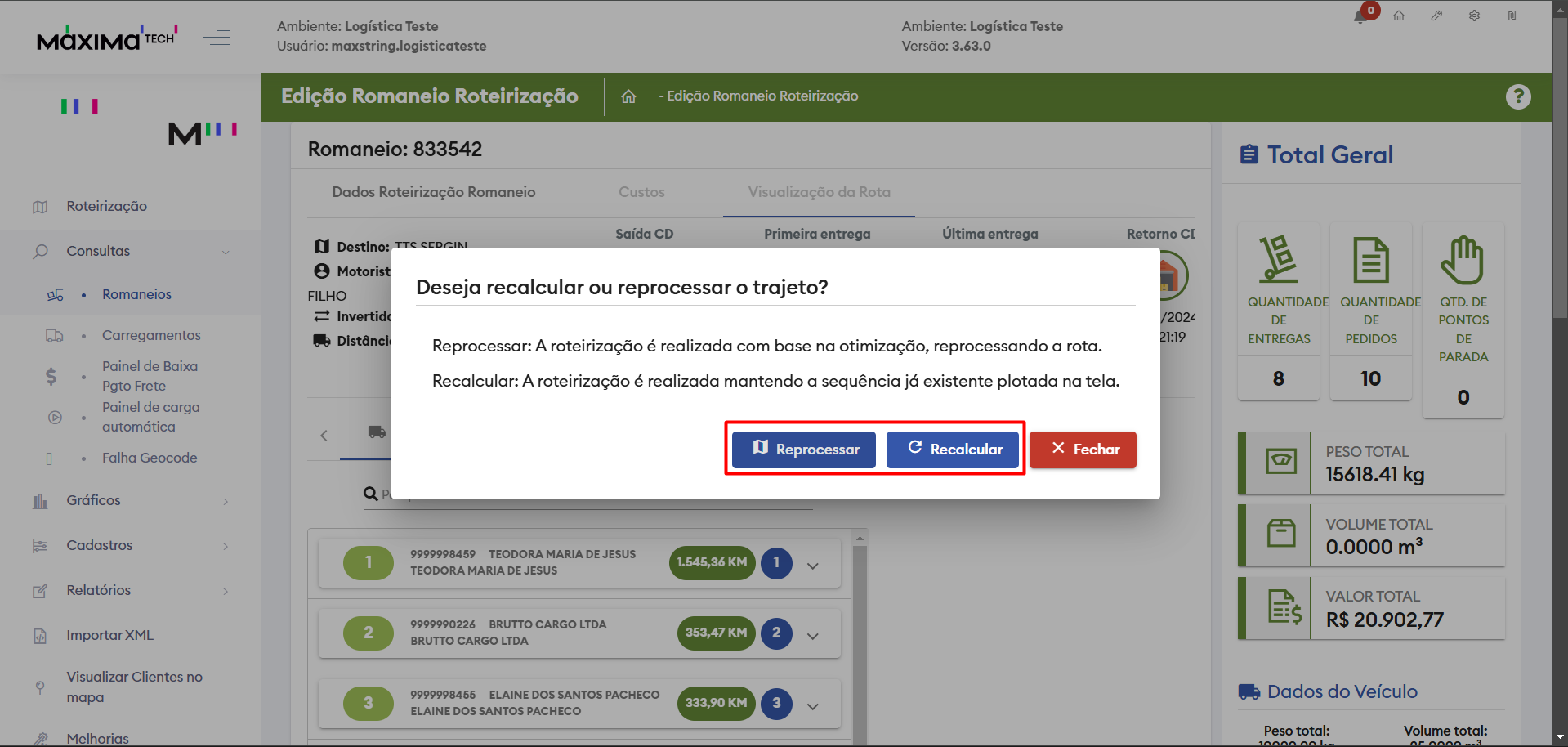Screen dimensions: 1568x747
Task: Open the home icon in top bar
Action: [1399, 16]
